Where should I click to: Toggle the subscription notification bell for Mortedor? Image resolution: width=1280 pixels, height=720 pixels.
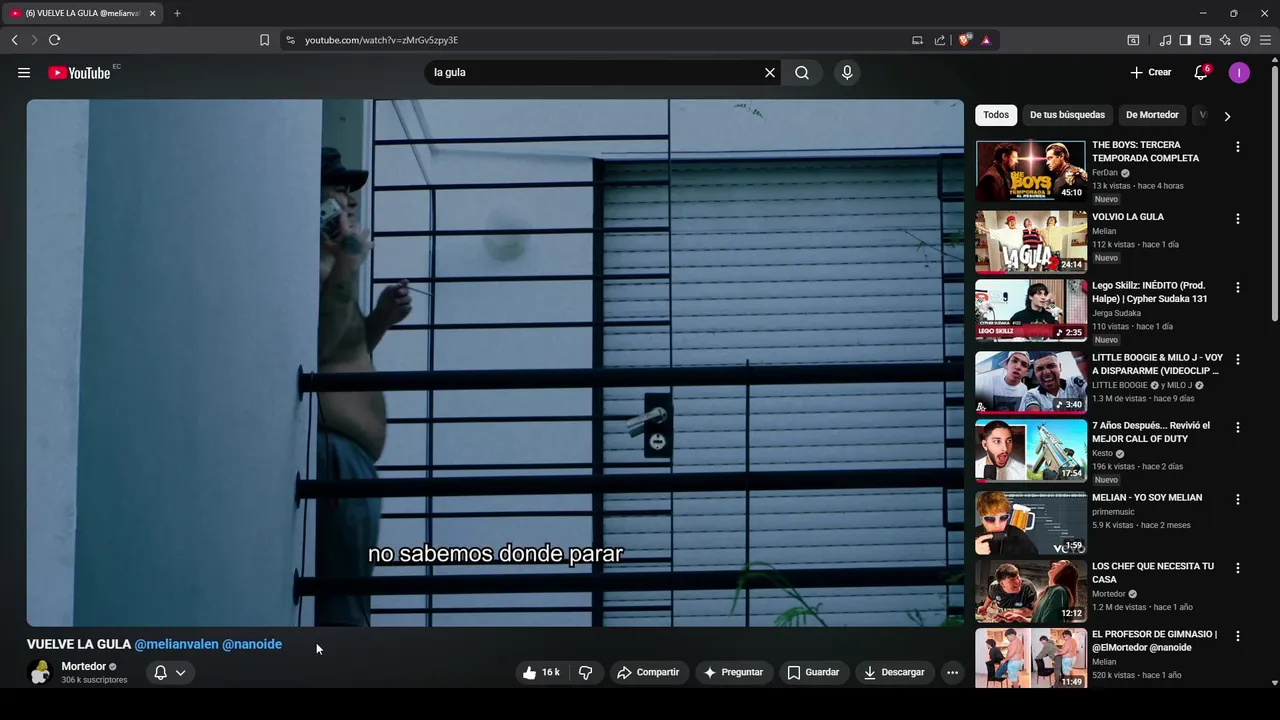pos(169,673)
